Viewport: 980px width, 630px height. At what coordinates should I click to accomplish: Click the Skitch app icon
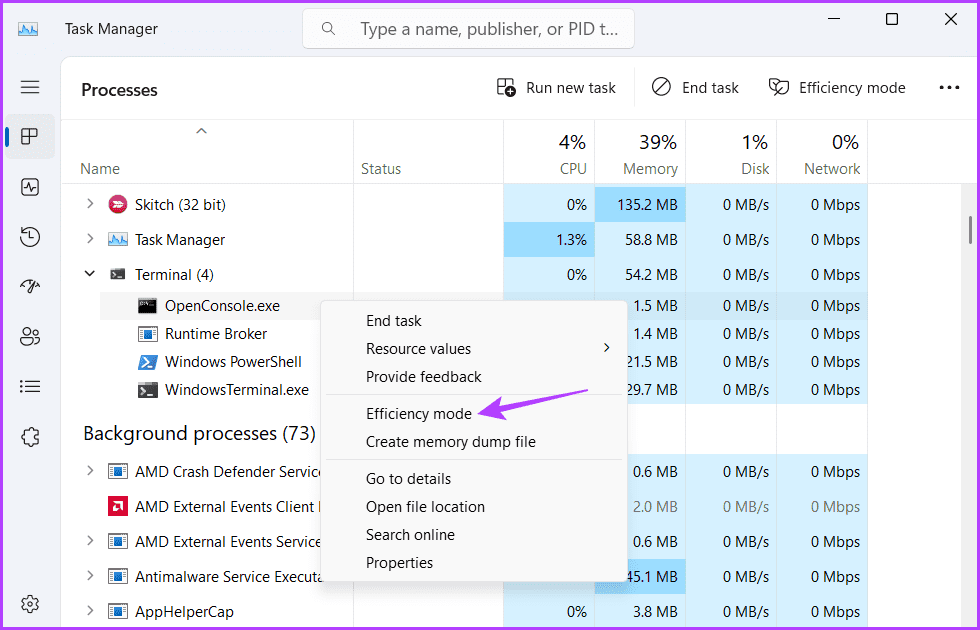click(x=118, y=204)
